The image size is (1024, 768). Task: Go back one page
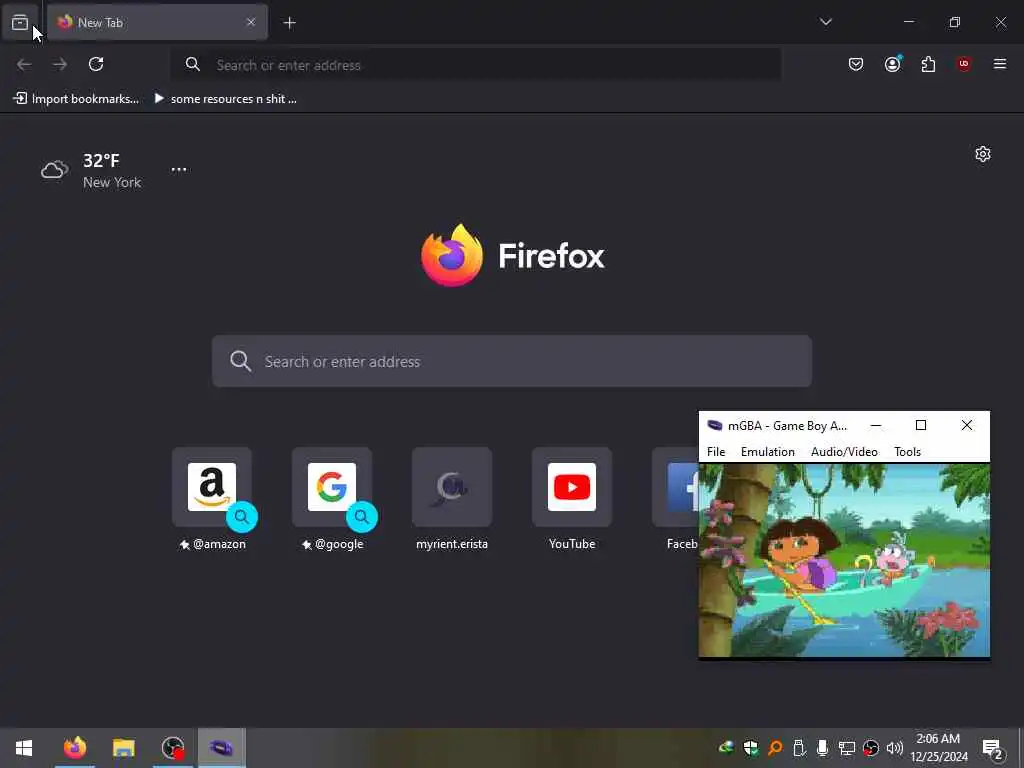pos(24,64)
